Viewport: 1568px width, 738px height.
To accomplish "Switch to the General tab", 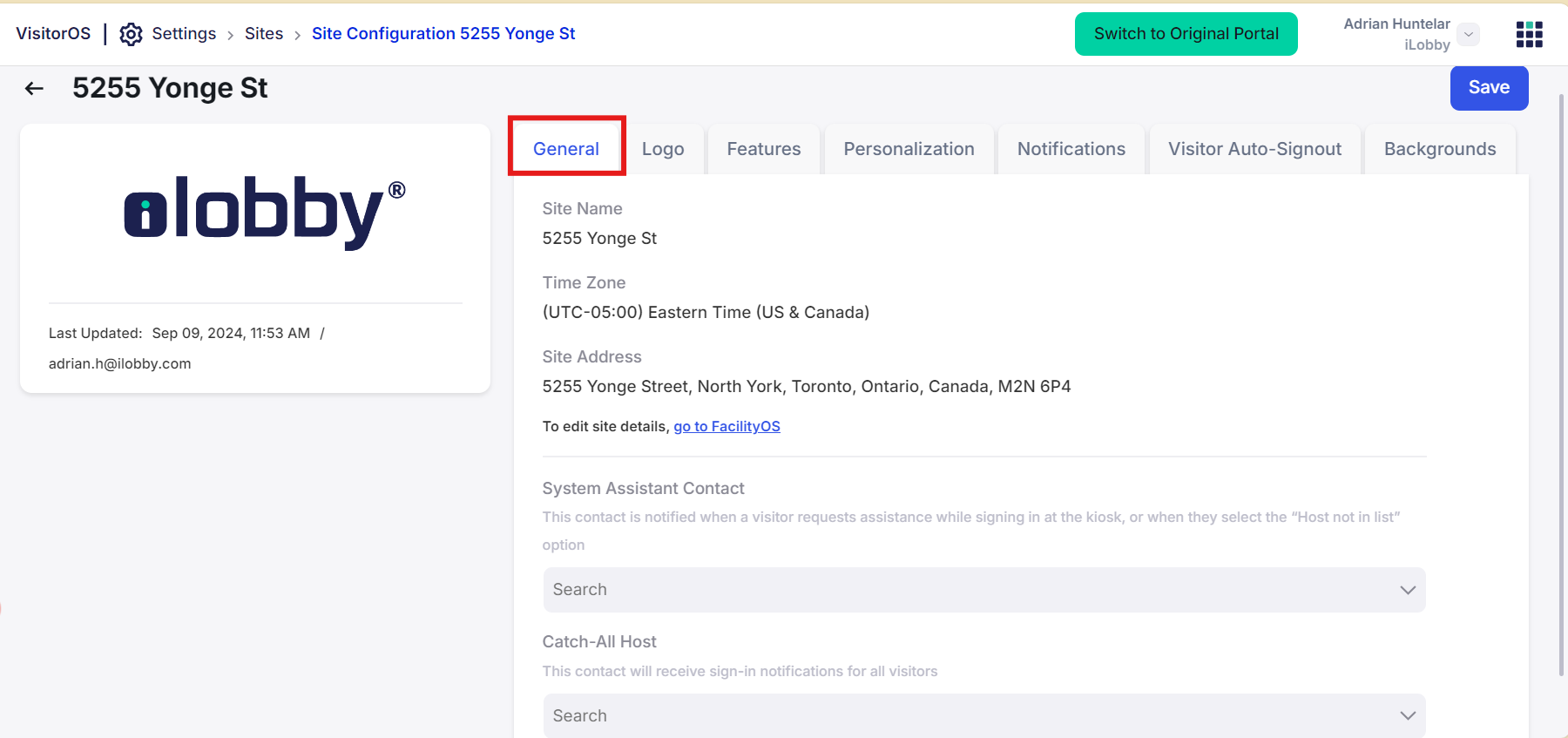I will pos(566,149).
